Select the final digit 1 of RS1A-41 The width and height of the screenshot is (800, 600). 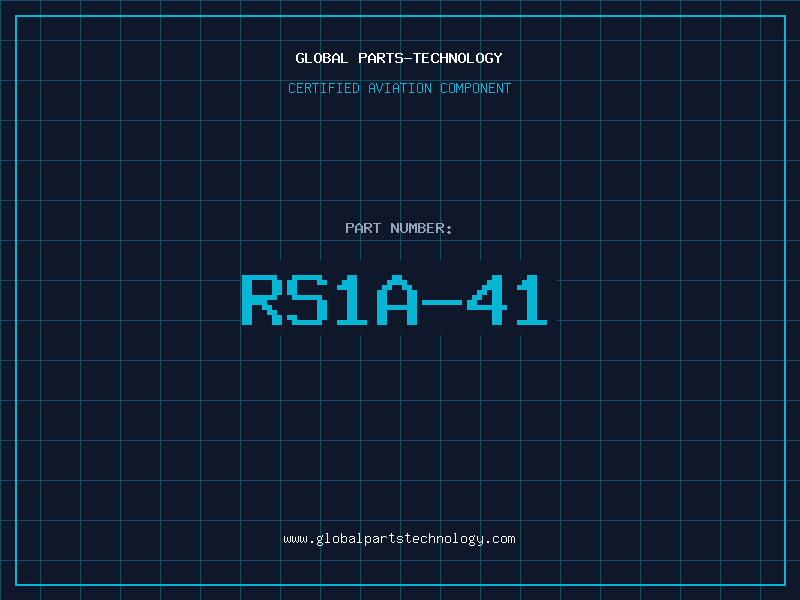pos(532,300)
